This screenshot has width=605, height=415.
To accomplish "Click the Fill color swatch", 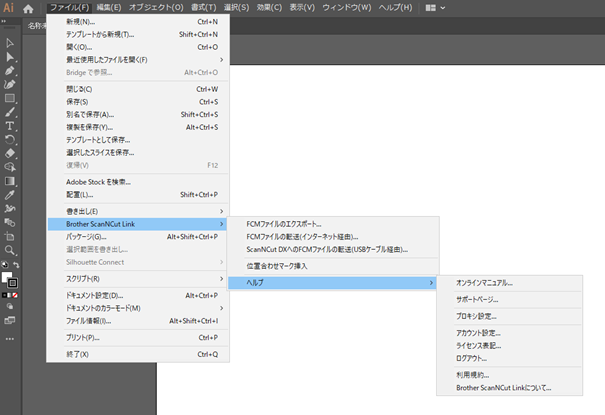I will 6,277.
